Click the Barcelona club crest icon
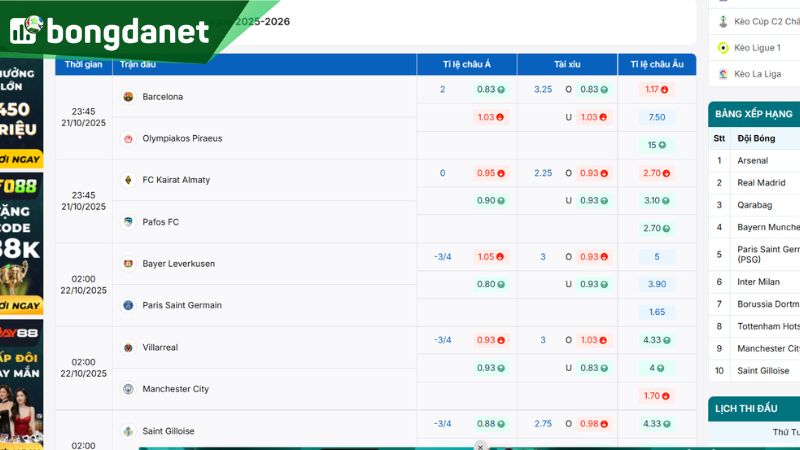 [128, 97]
